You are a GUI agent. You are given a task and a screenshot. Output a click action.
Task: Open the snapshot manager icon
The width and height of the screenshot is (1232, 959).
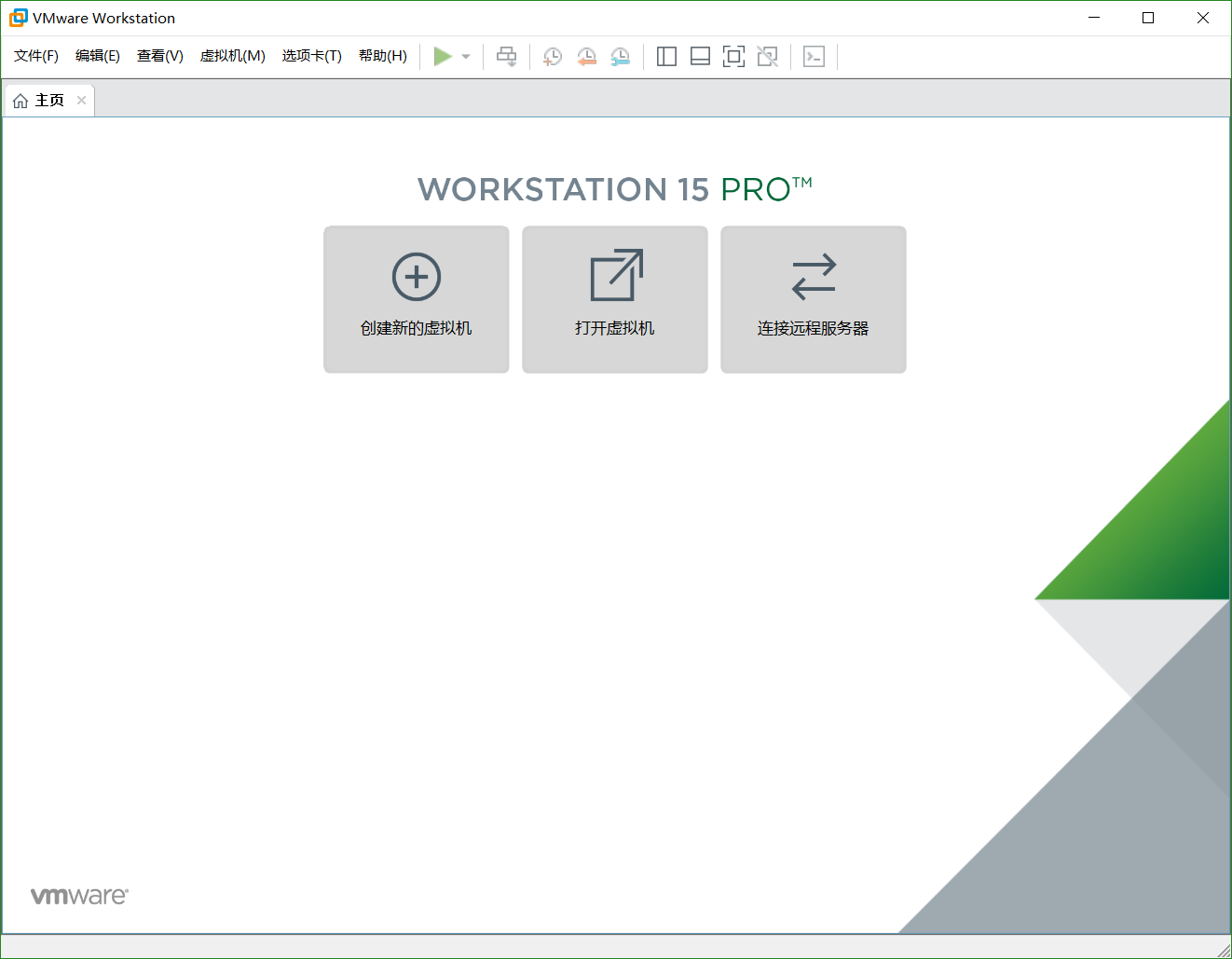[x=620, y=57]
